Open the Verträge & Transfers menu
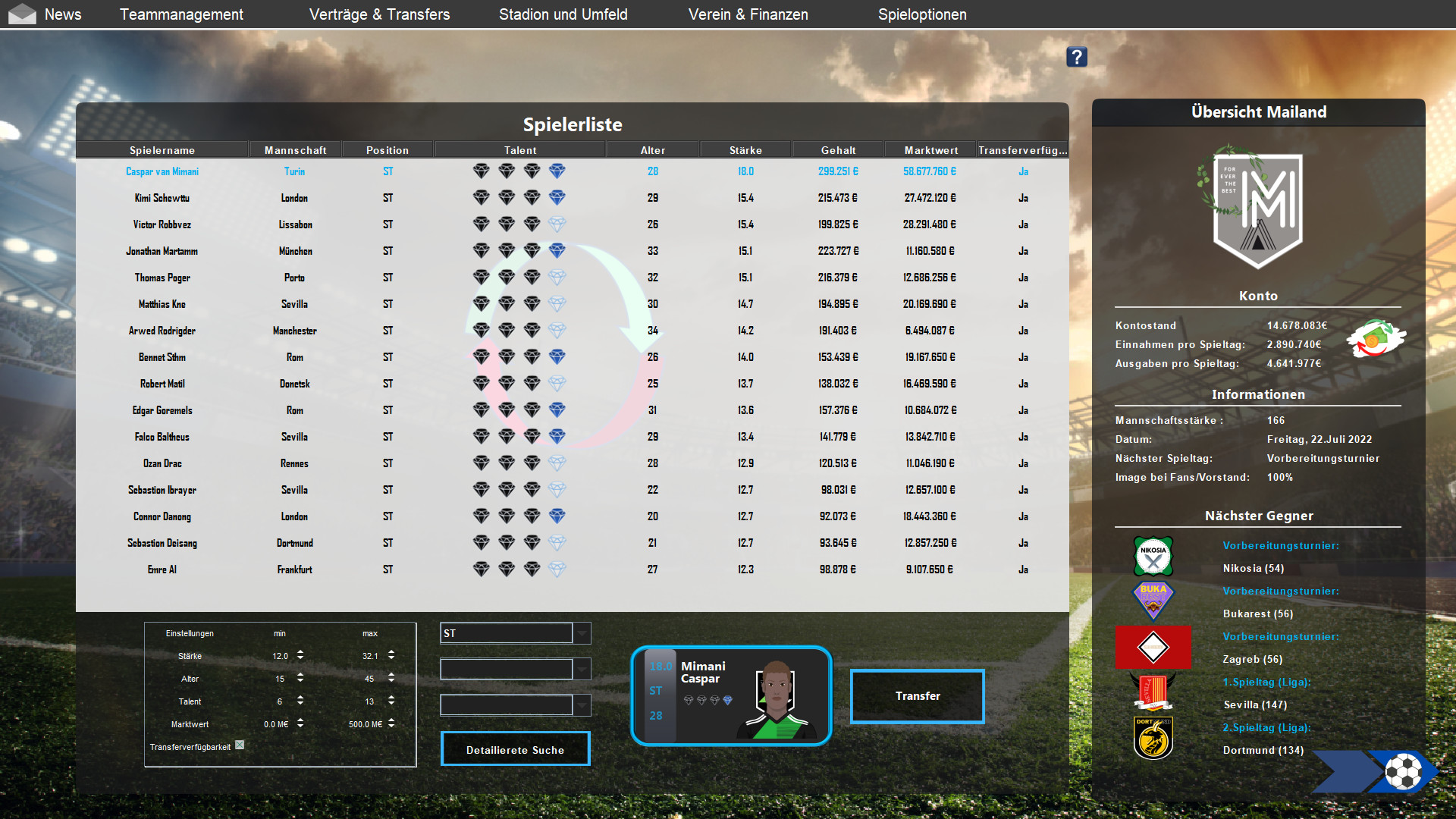 click(x=379, y=14)
